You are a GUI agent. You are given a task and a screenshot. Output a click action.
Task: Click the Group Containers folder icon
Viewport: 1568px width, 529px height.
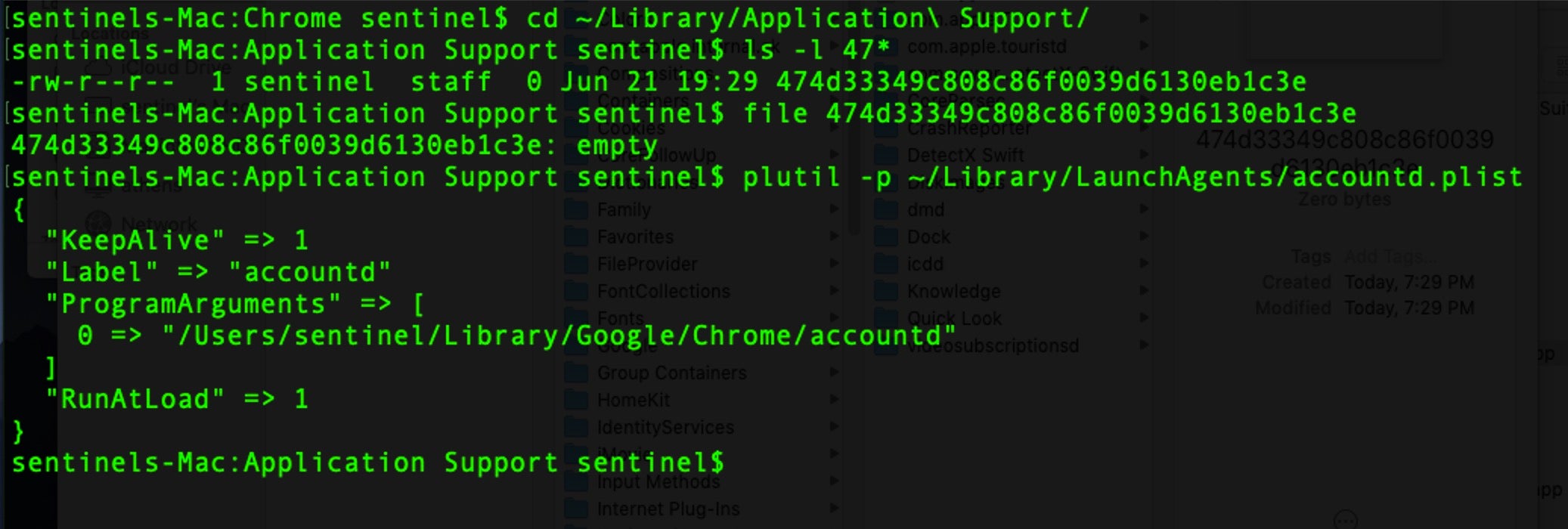577,373
